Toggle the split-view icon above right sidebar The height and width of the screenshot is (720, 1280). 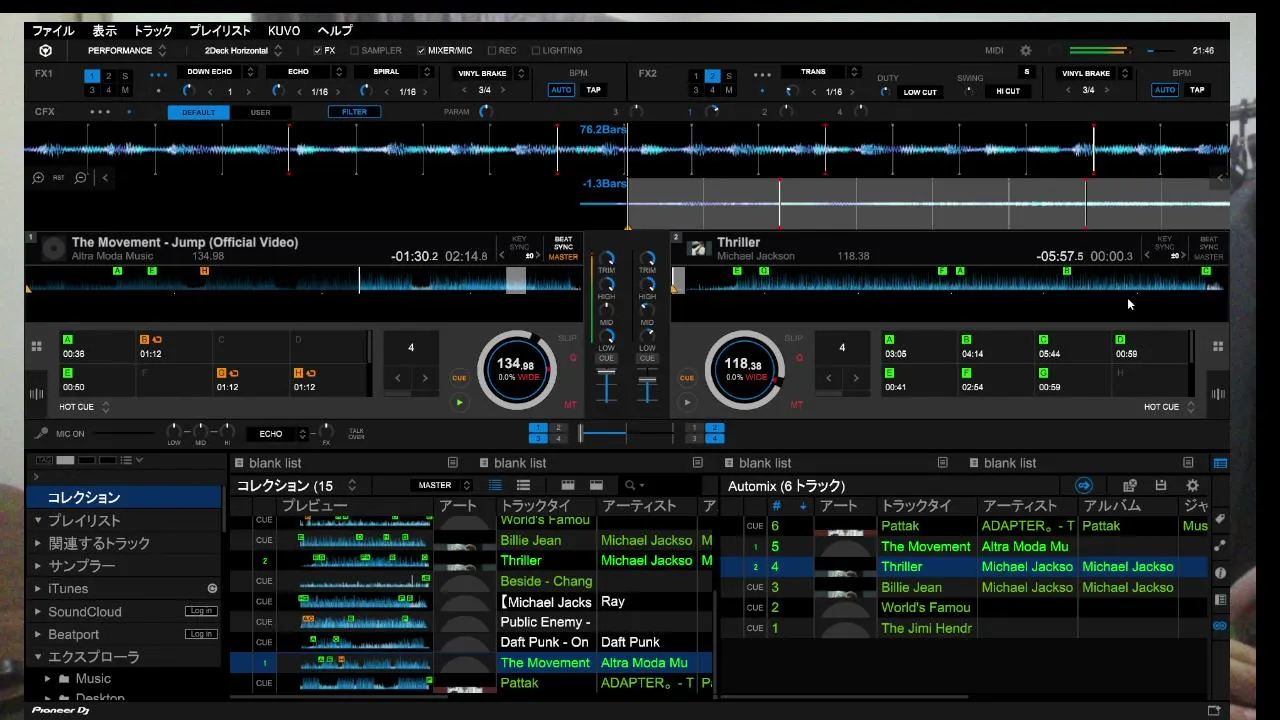click(1220, 463)
